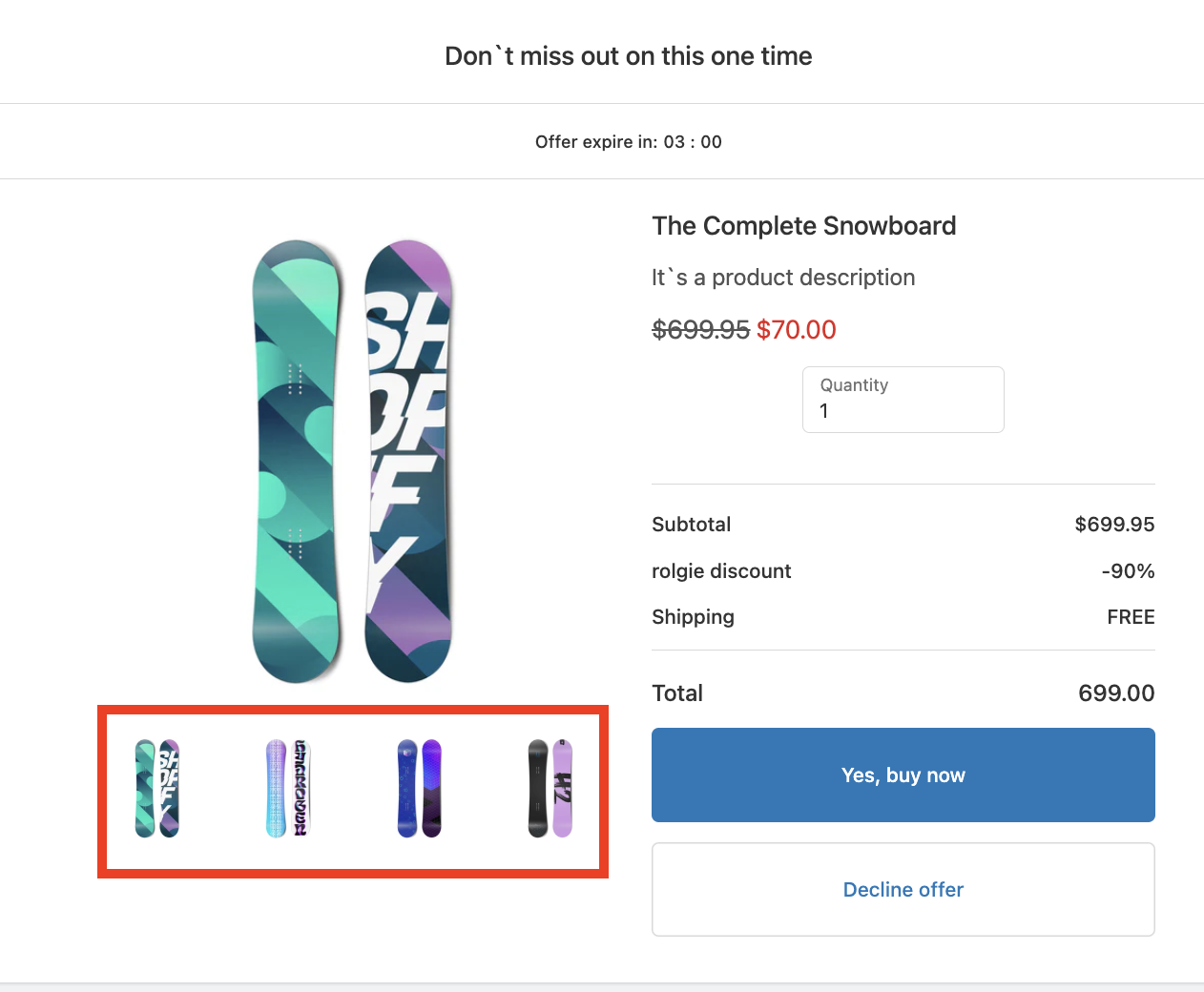Image resolution: width=1204 pixels, height=992 pixels.
Task: Click the product description text
Action: [782, 278]
